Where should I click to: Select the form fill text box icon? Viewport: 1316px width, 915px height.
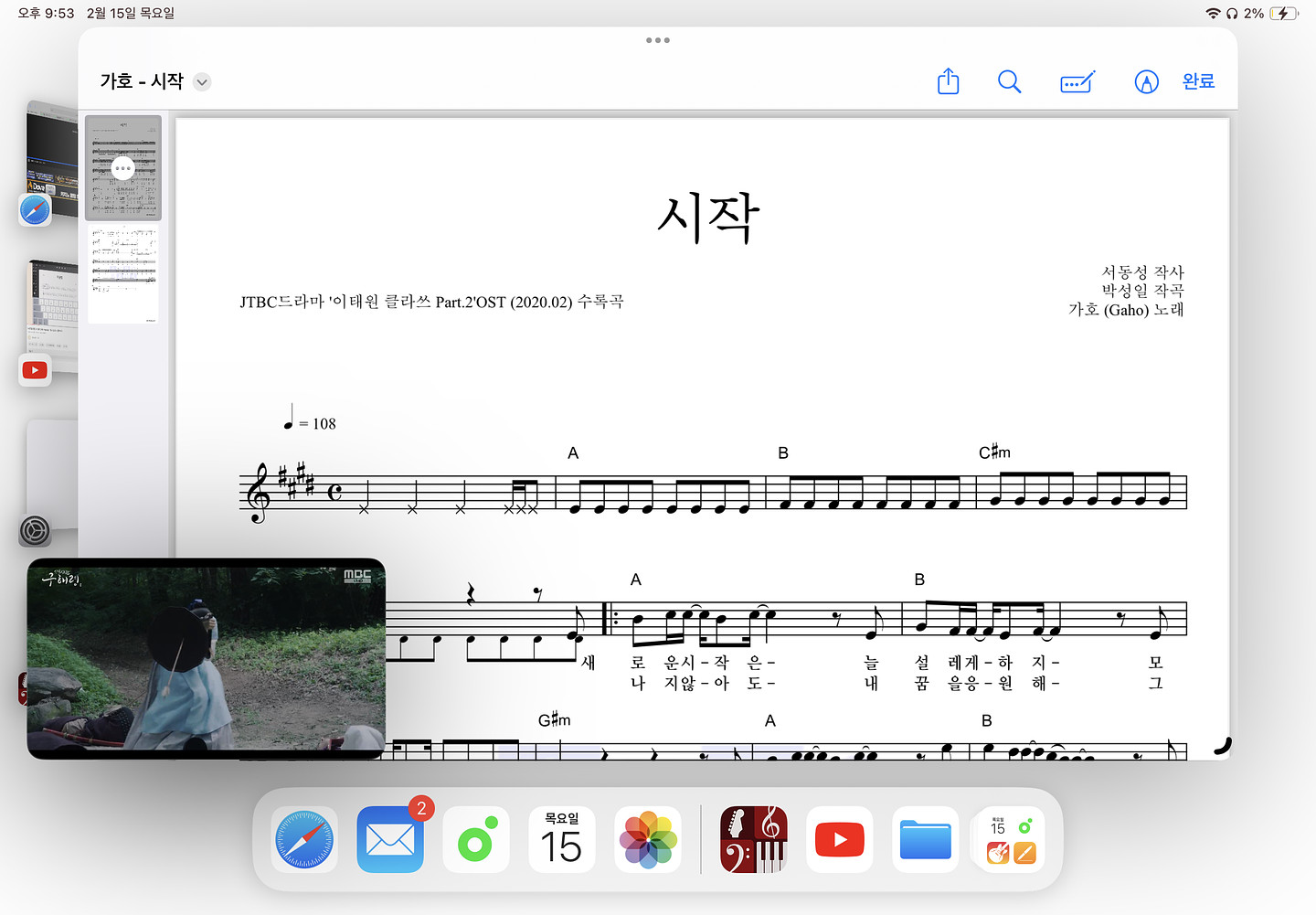click(x=1077, y=82)
